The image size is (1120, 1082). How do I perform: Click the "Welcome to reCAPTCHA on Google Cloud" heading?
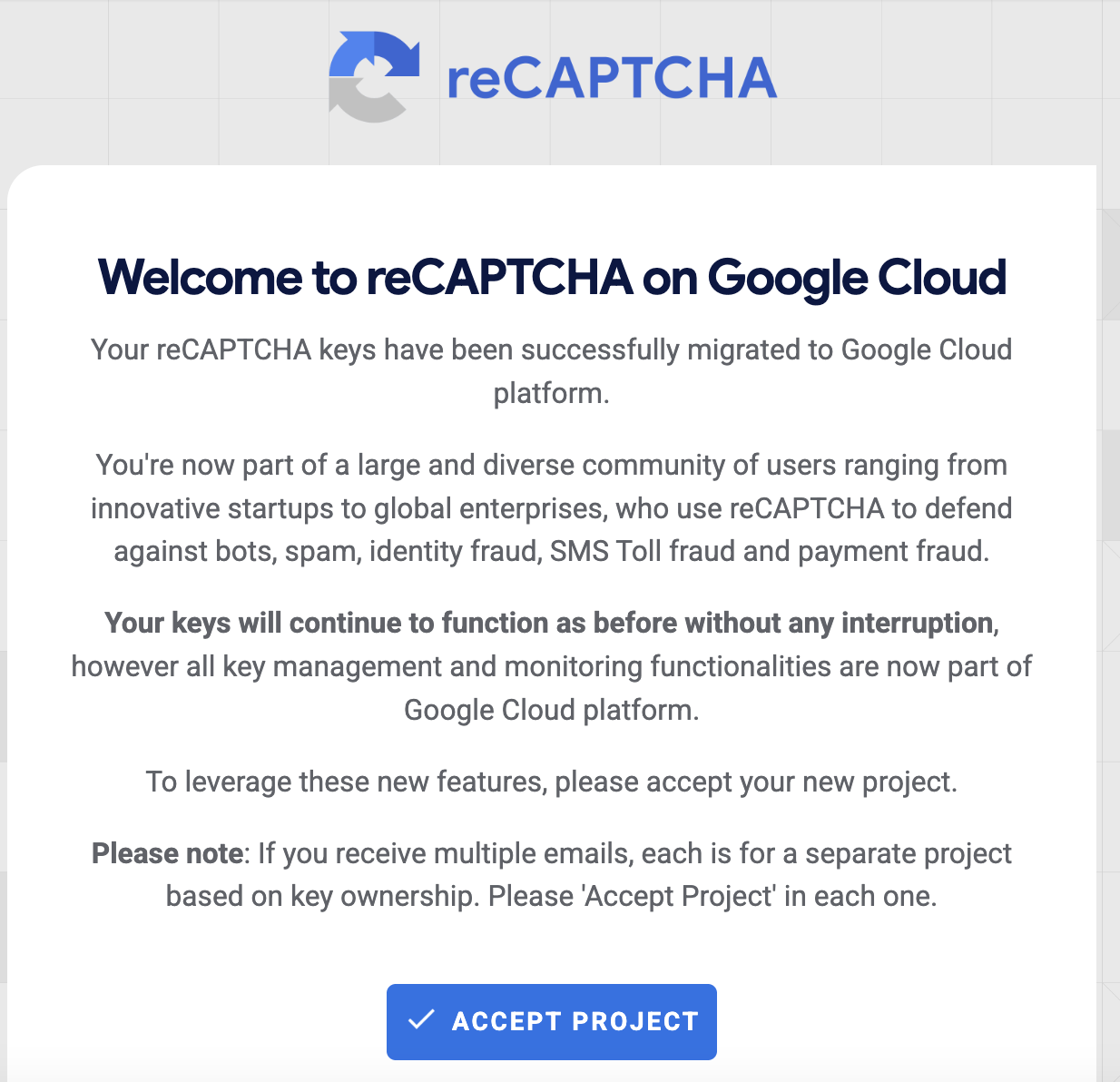(552, 277)
